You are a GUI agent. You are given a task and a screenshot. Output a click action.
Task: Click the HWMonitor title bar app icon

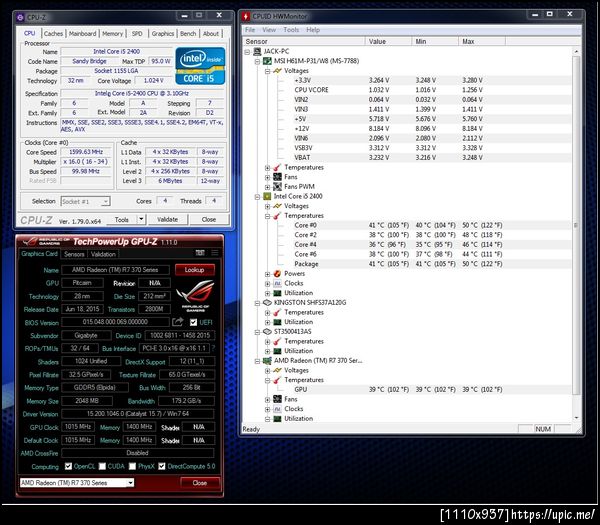(x=246, y=16)
